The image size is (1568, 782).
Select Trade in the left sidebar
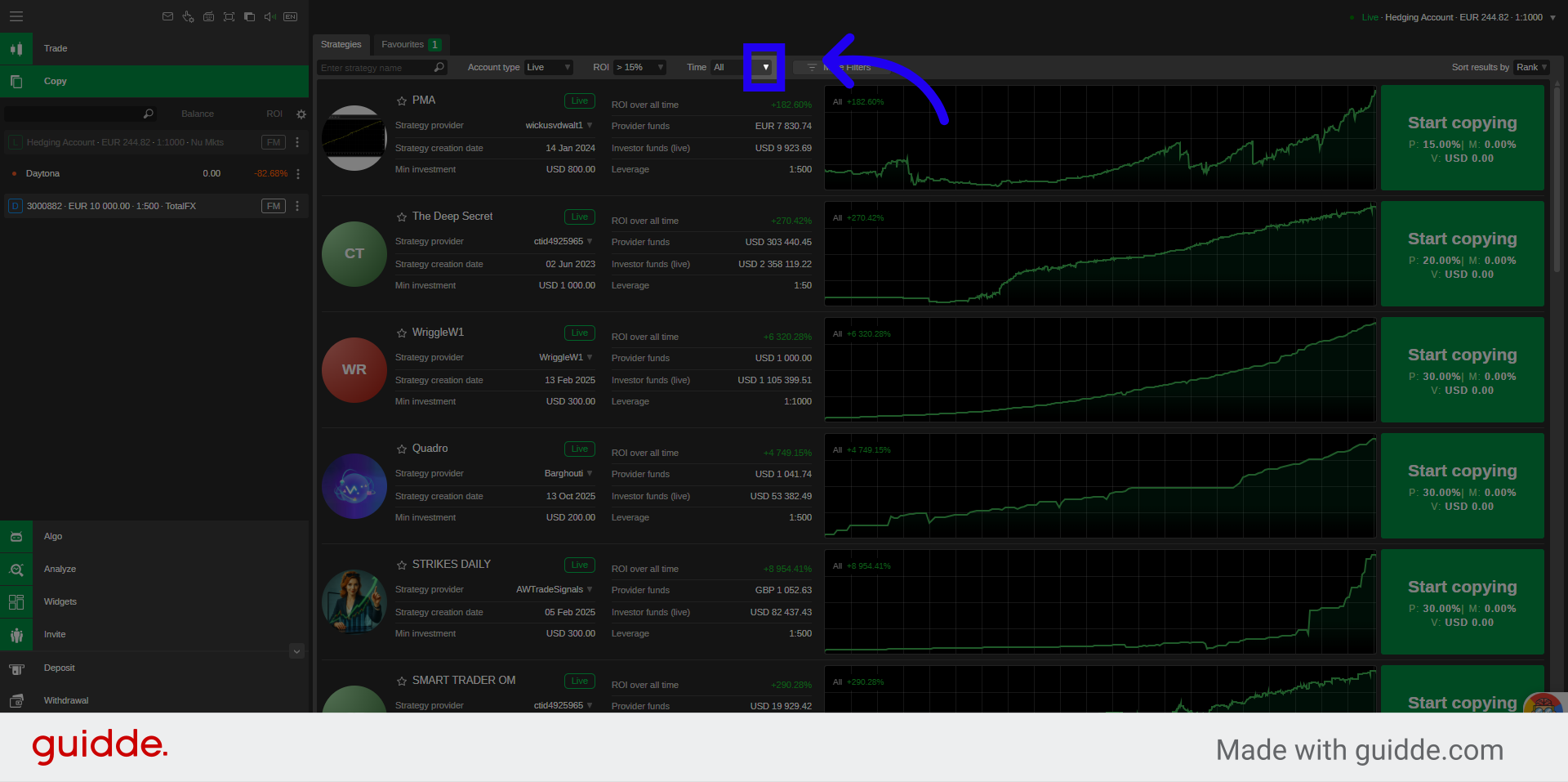pos(56,49)
